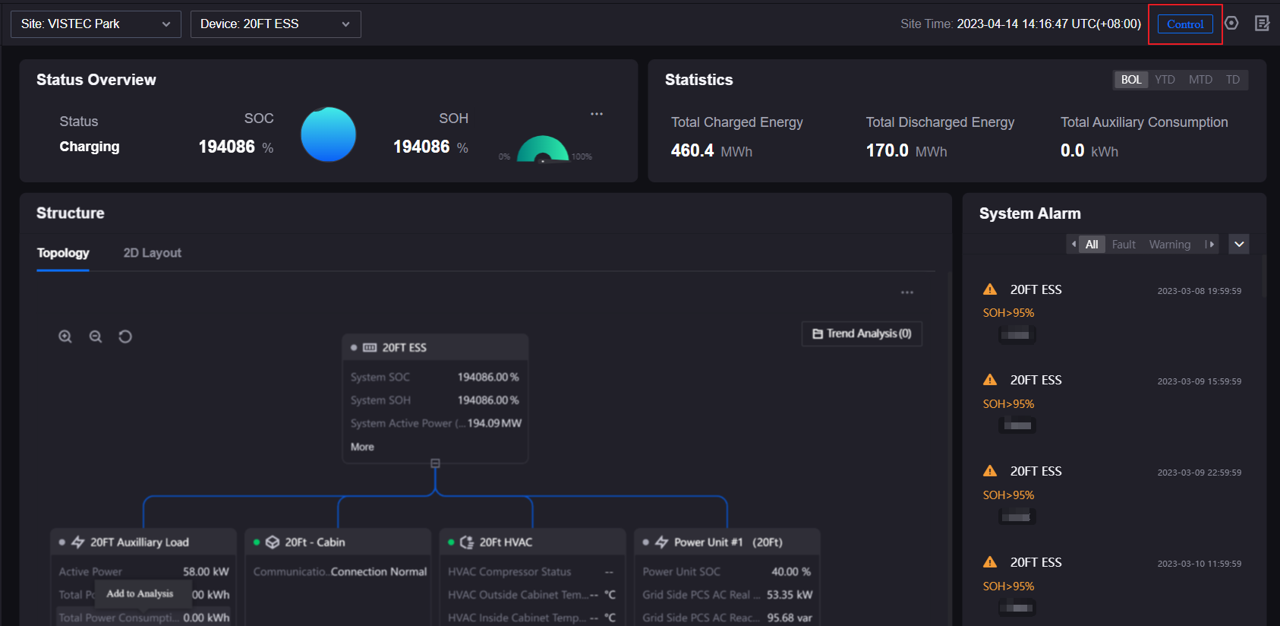Image resolution: width=1280 pixels, height=626 pixels.
Task: Click the 20Ft - Cabin node title
Action: pyautogui.click(x=314, y=542)
